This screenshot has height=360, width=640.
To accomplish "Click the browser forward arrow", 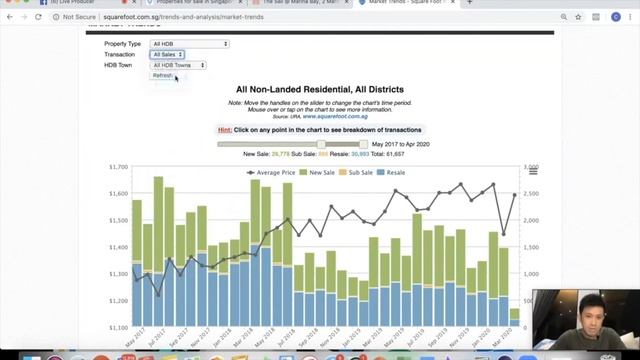I will 24,17.
